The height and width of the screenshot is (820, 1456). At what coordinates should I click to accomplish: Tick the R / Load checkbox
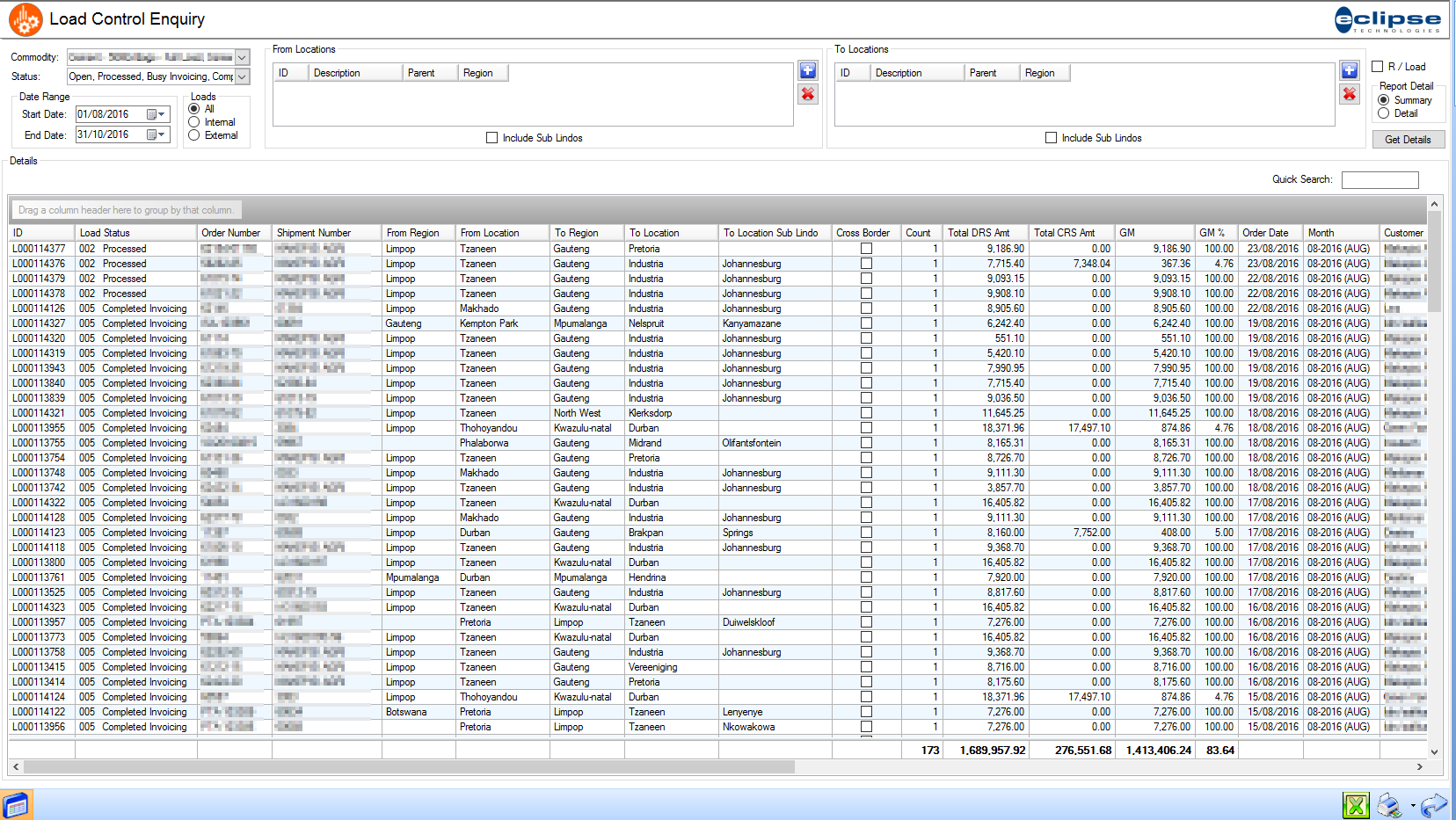(1378, 67)
